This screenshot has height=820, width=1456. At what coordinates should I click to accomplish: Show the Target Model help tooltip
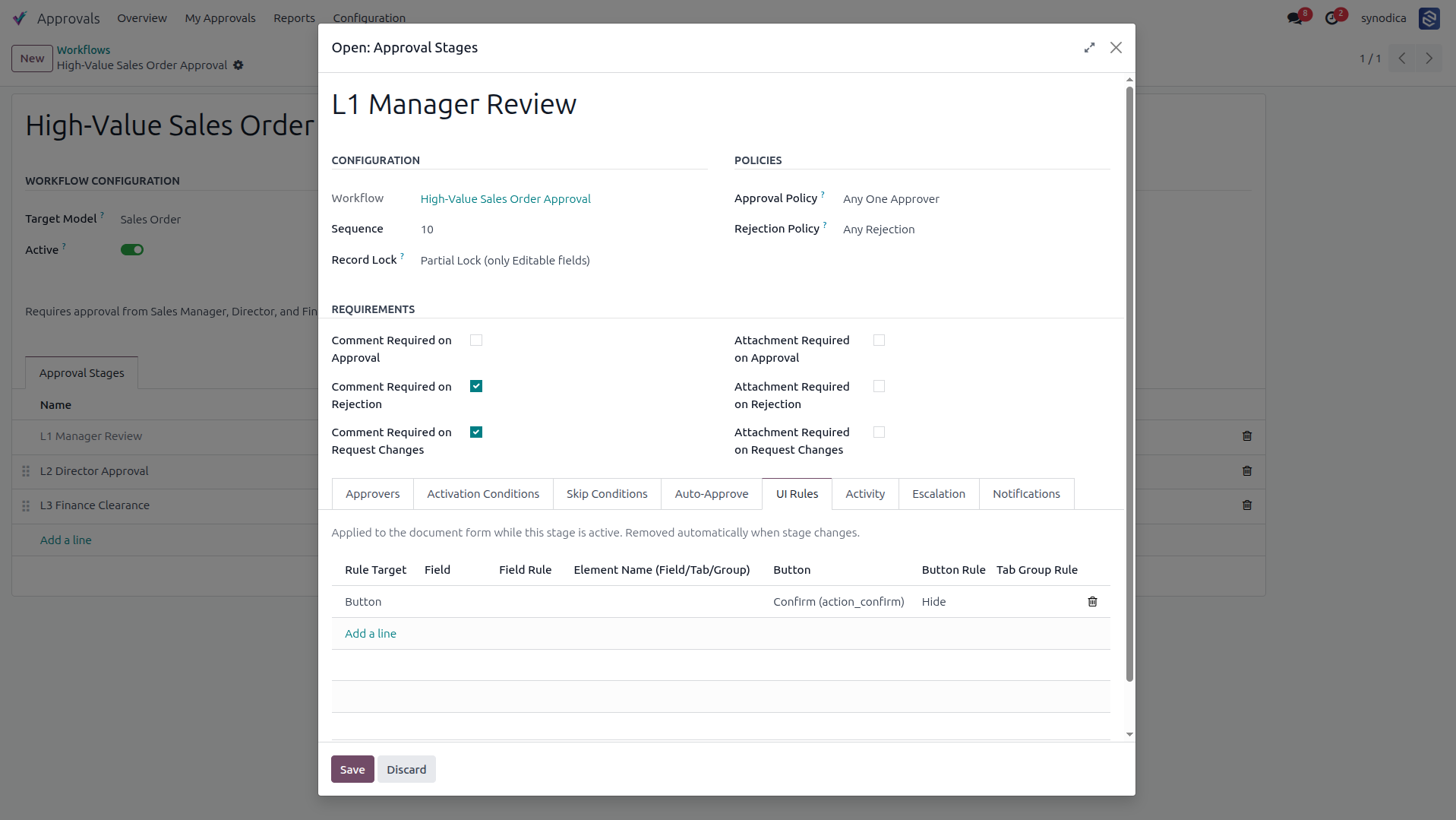point(102,215)
